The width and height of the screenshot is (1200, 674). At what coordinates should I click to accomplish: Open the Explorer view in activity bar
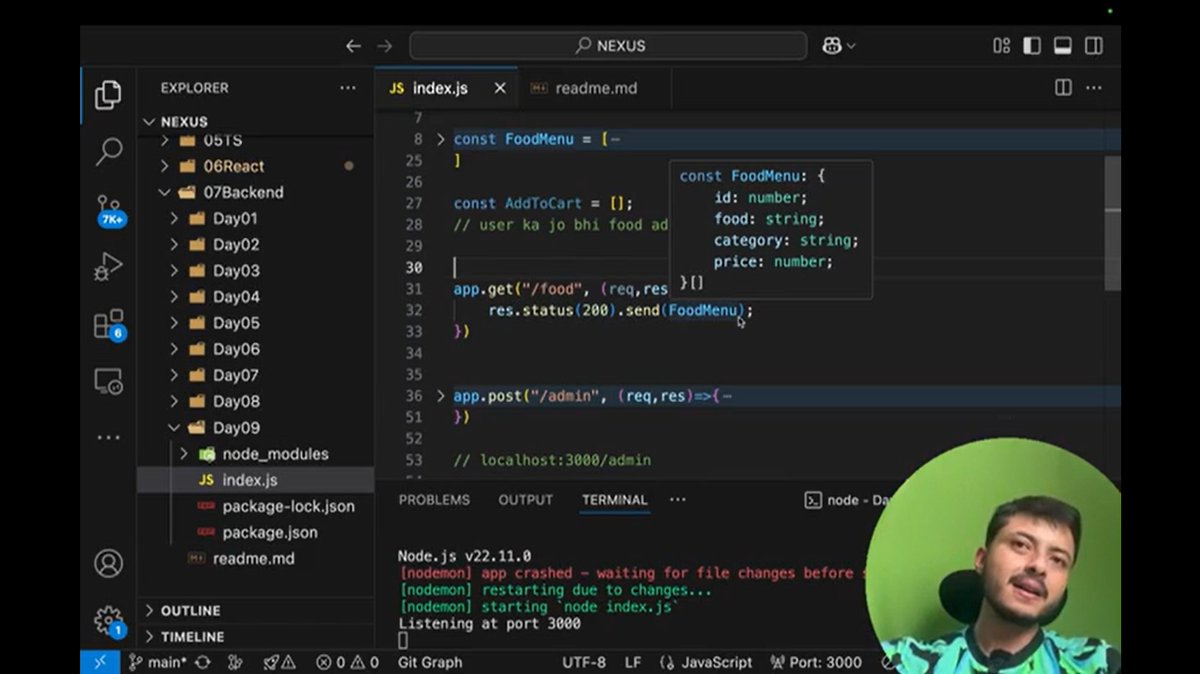(x=108, y=96)
